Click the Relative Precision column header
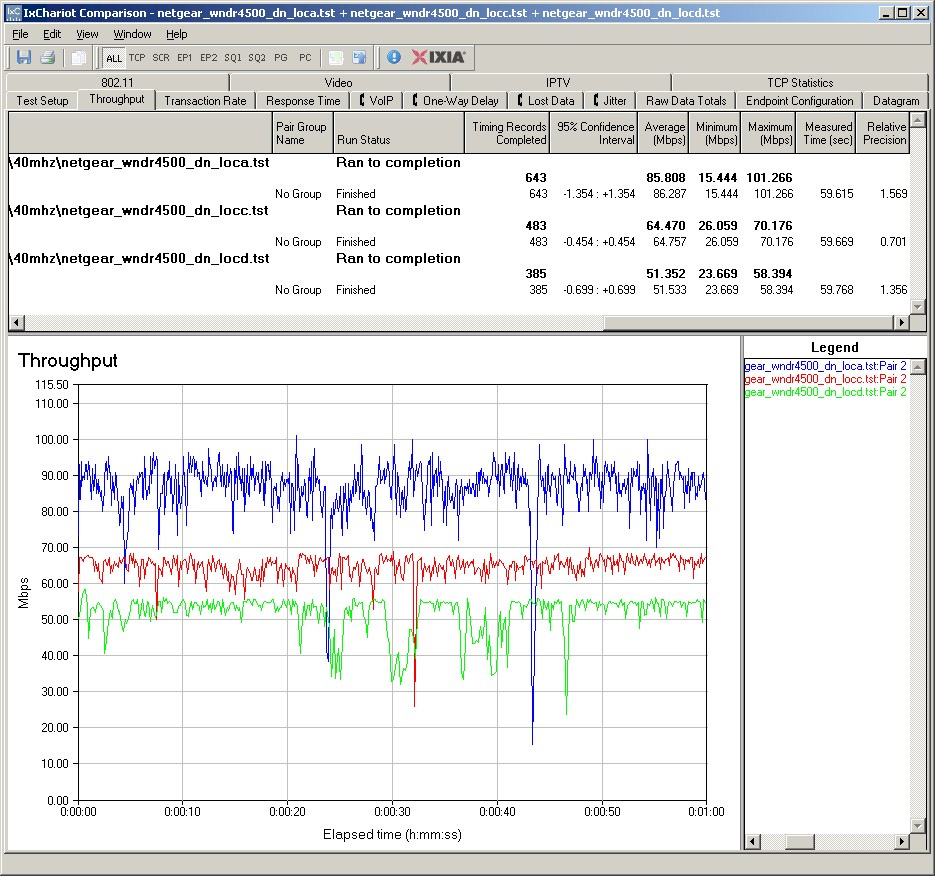This screenshot has height=876, width=935. (883, 133)
